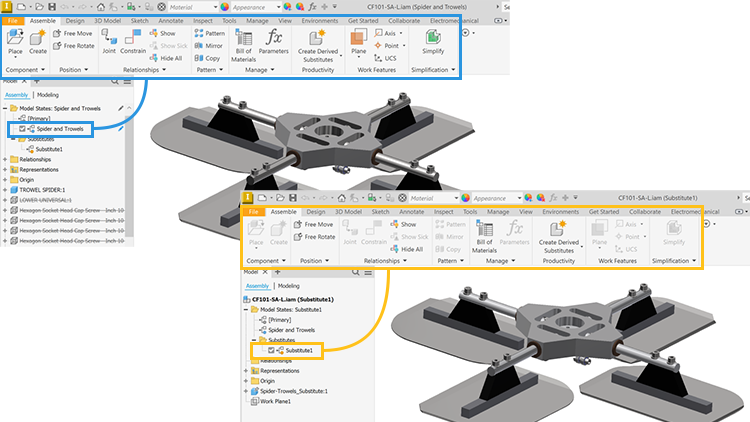
Task: Click browser hamburger menu in lower panel
Action: (368, 272)
